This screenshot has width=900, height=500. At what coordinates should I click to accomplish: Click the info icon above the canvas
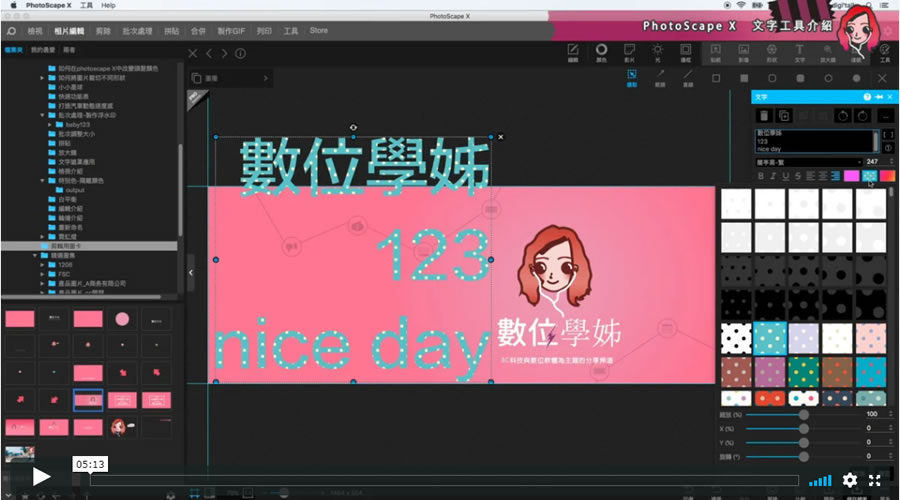tap(241, 53)
